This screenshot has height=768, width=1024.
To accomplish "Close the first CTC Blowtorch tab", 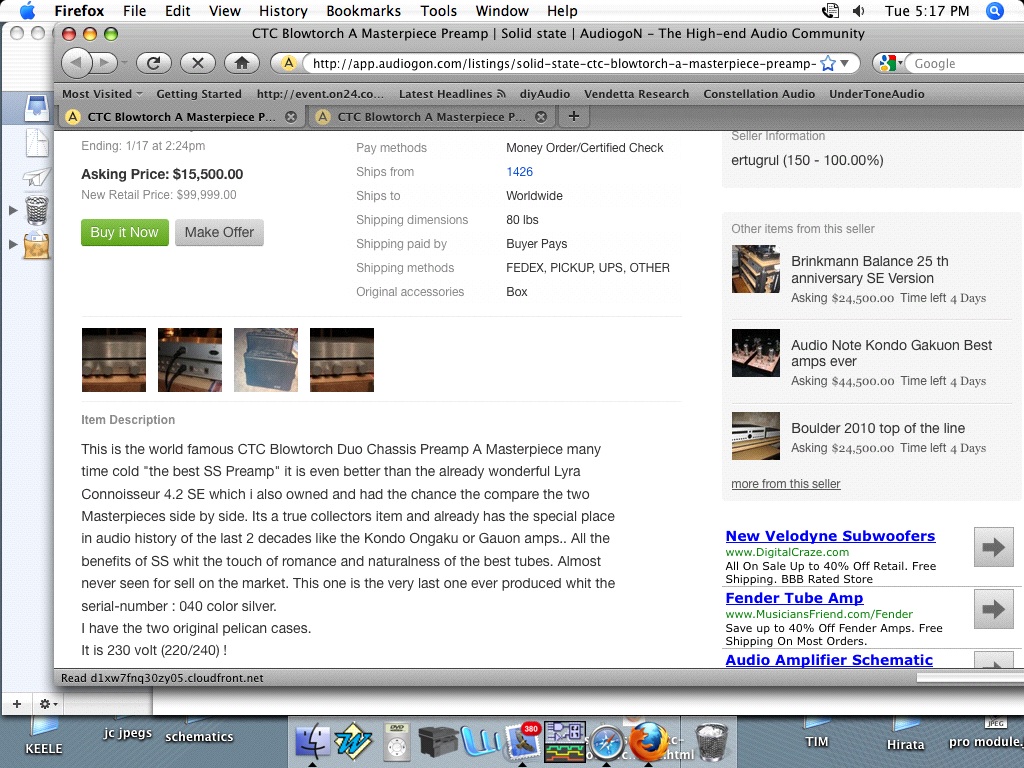I will point(291,117).
